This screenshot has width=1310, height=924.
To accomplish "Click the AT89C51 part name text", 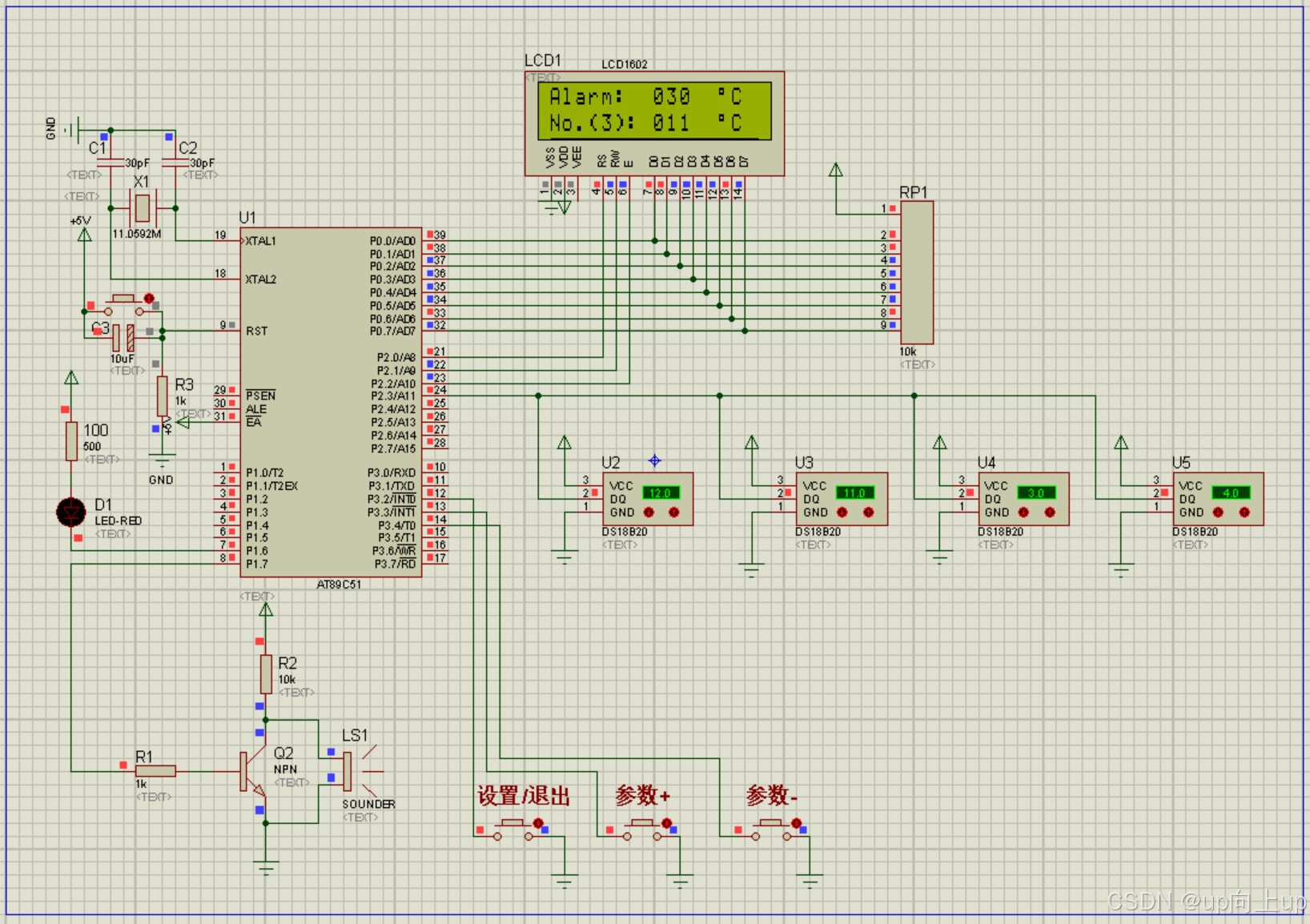I will coord(339,585).
